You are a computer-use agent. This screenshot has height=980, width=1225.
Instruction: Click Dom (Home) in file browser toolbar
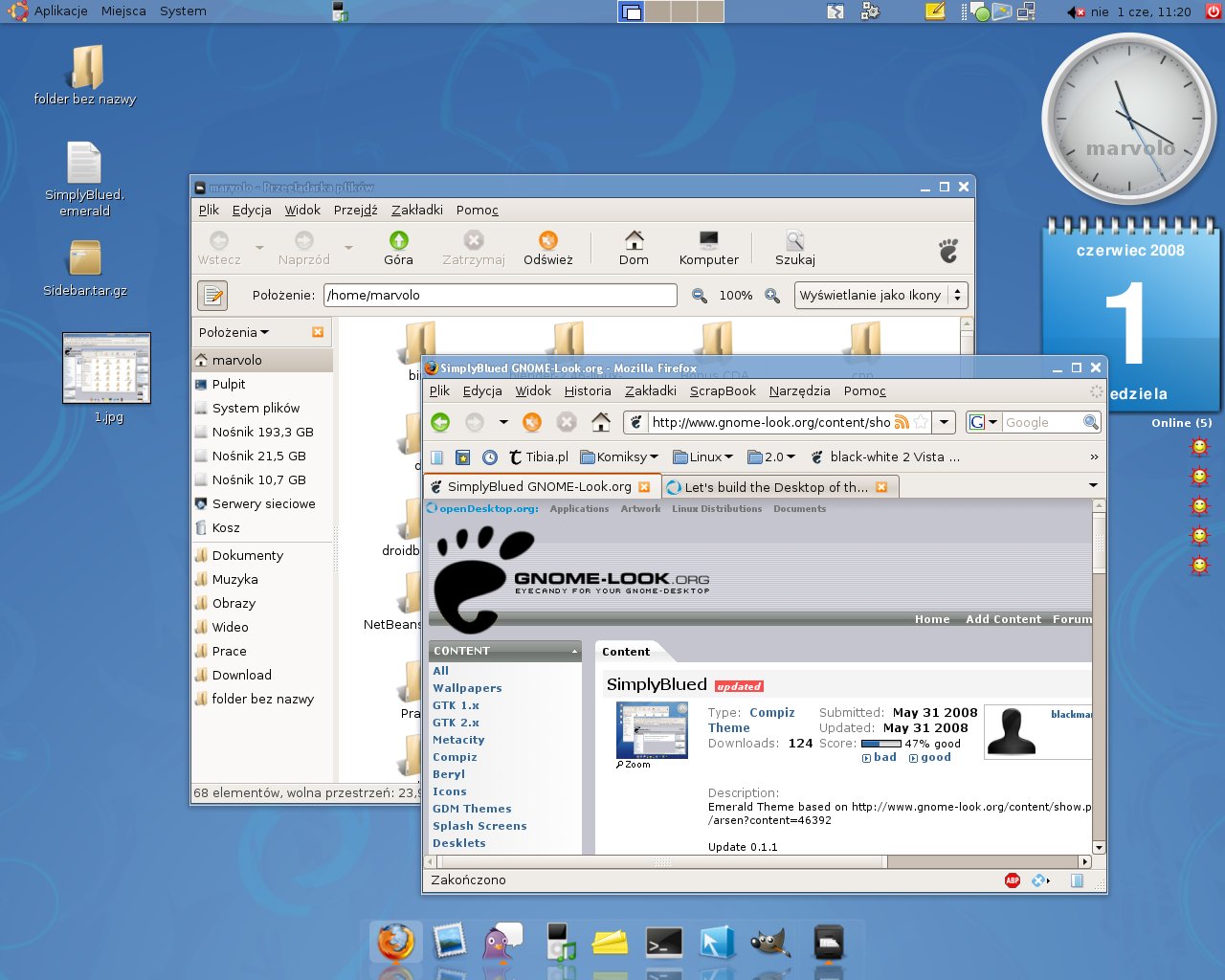[634, 248]
